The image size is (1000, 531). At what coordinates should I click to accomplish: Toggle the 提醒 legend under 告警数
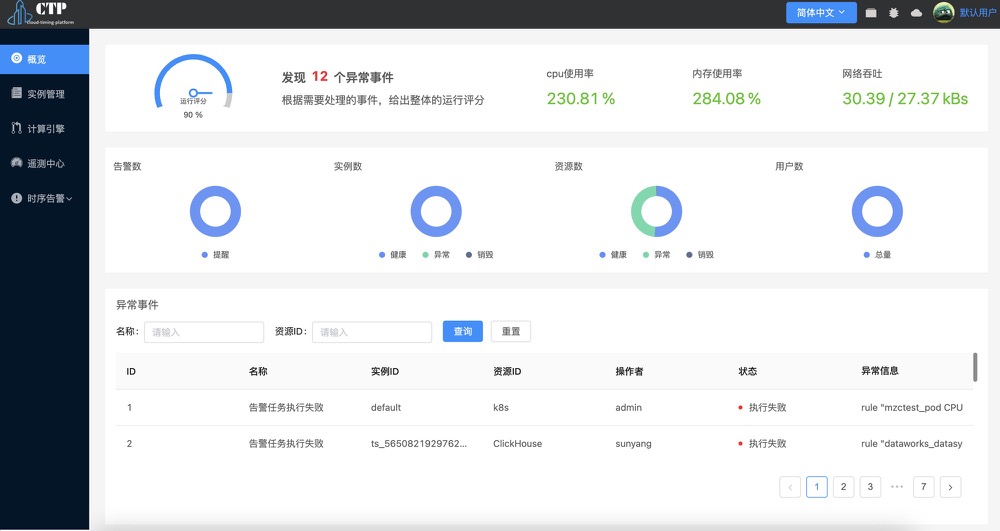tap(216, 254)
